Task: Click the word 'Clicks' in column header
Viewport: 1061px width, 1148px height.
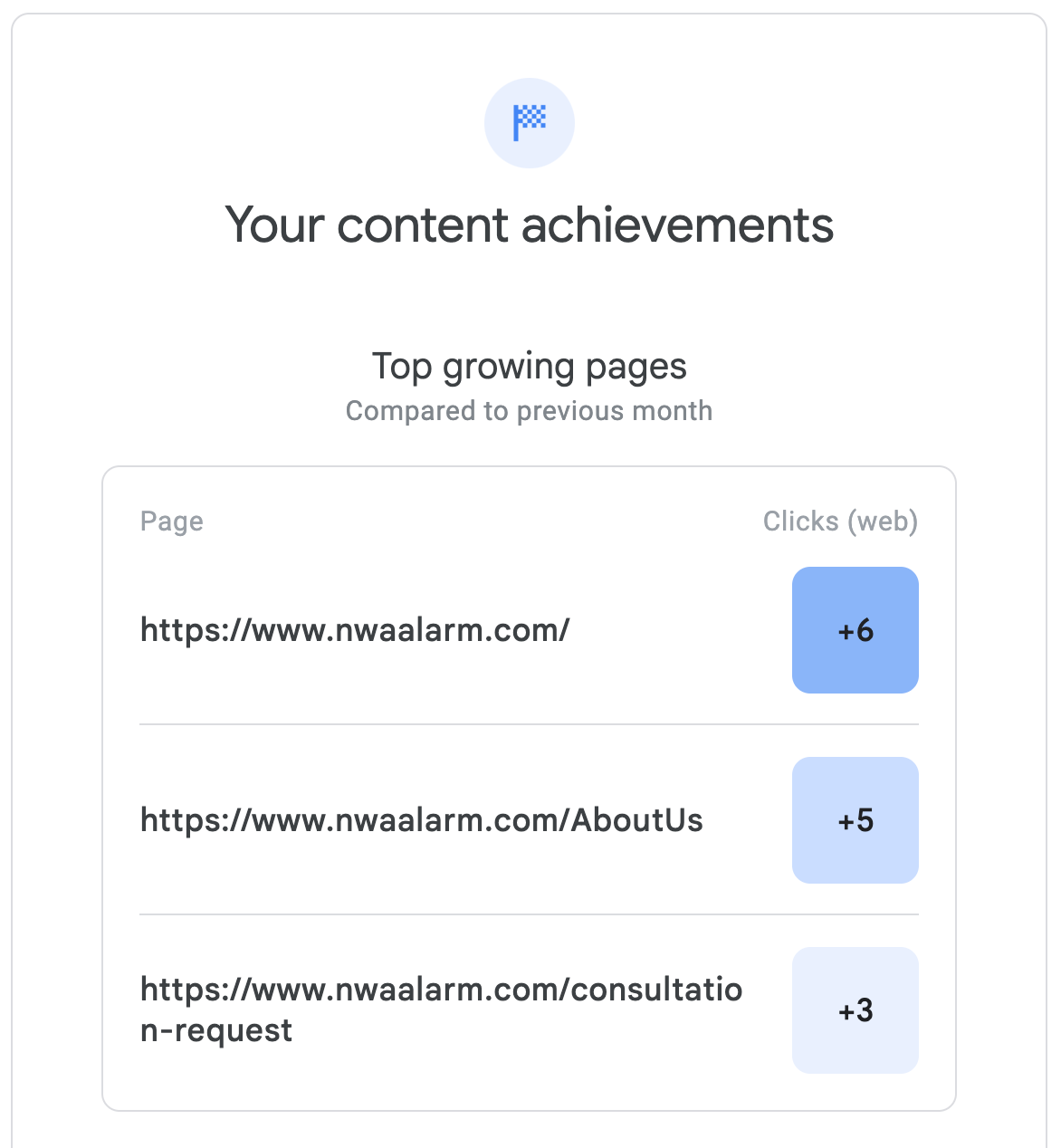Action: (x=801, y=521)
